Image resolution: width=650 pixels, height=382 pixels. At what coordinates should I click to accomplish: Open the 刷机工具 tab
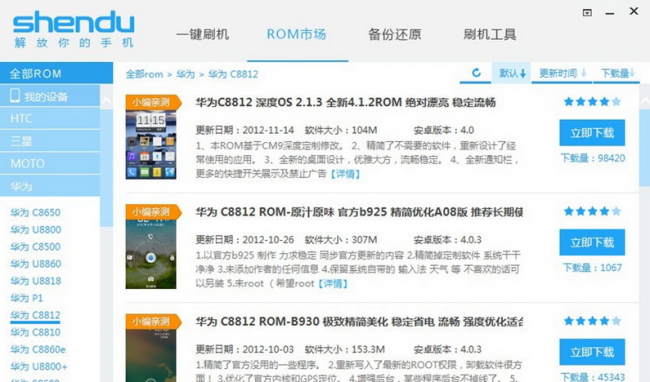coord(490,34)
